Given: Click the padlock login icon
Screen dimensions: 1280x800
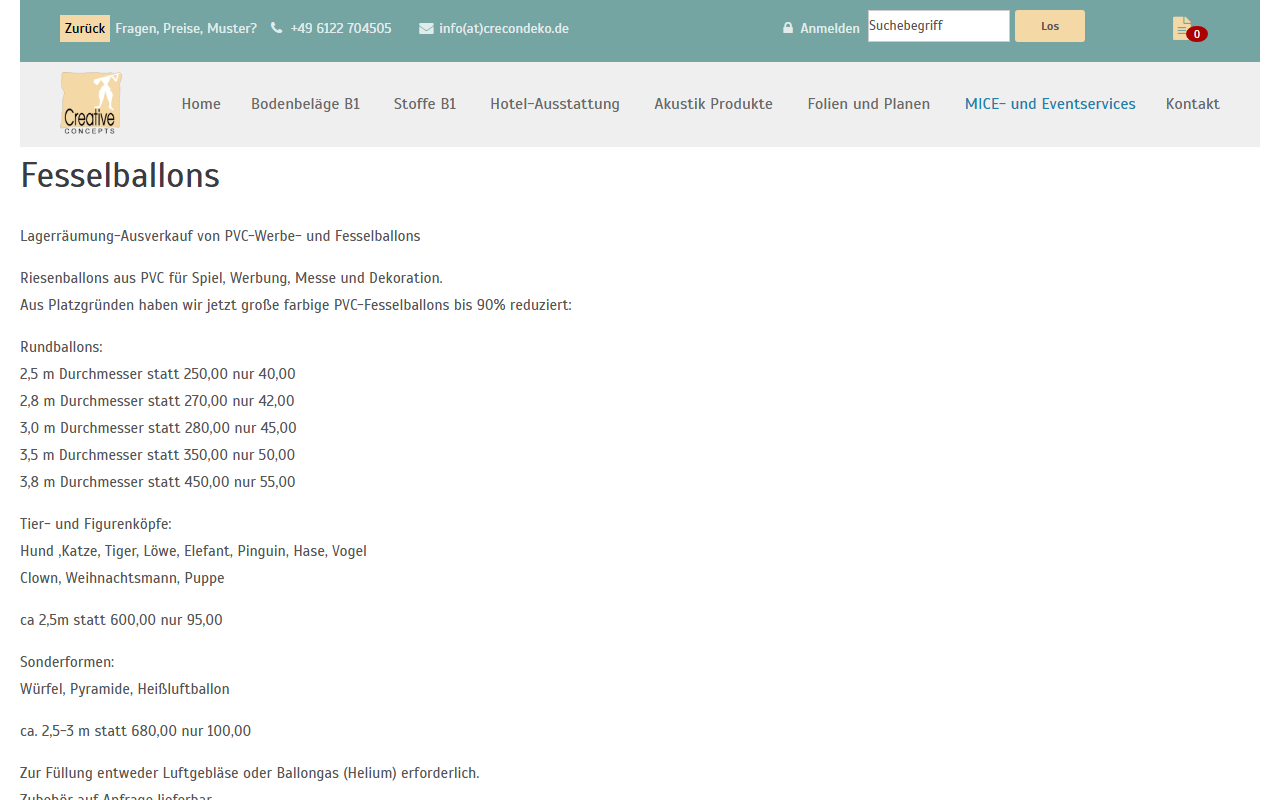Looking at the screenshot, I should pyautogui.click(x=788, y=28).
